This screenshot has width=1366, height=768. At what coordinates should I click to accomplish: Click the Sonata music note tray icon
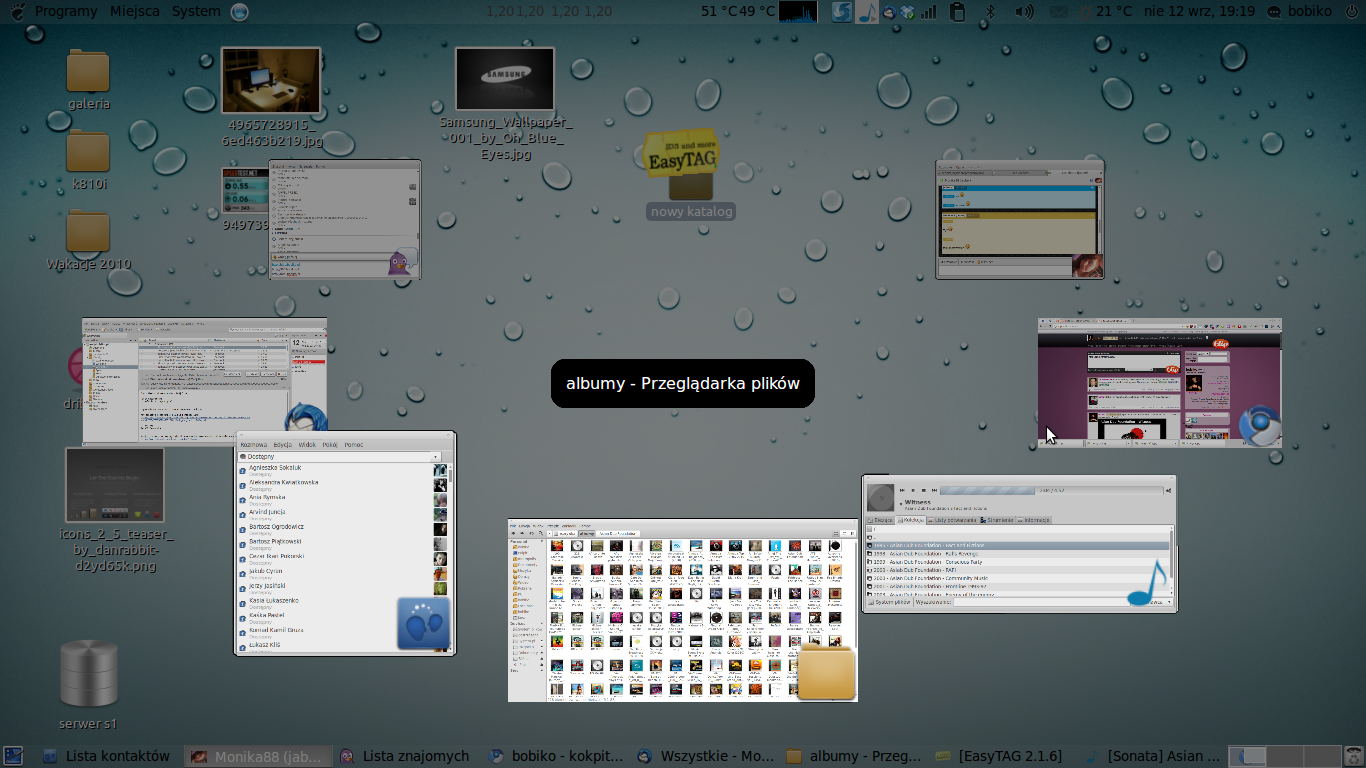(867, 12)
